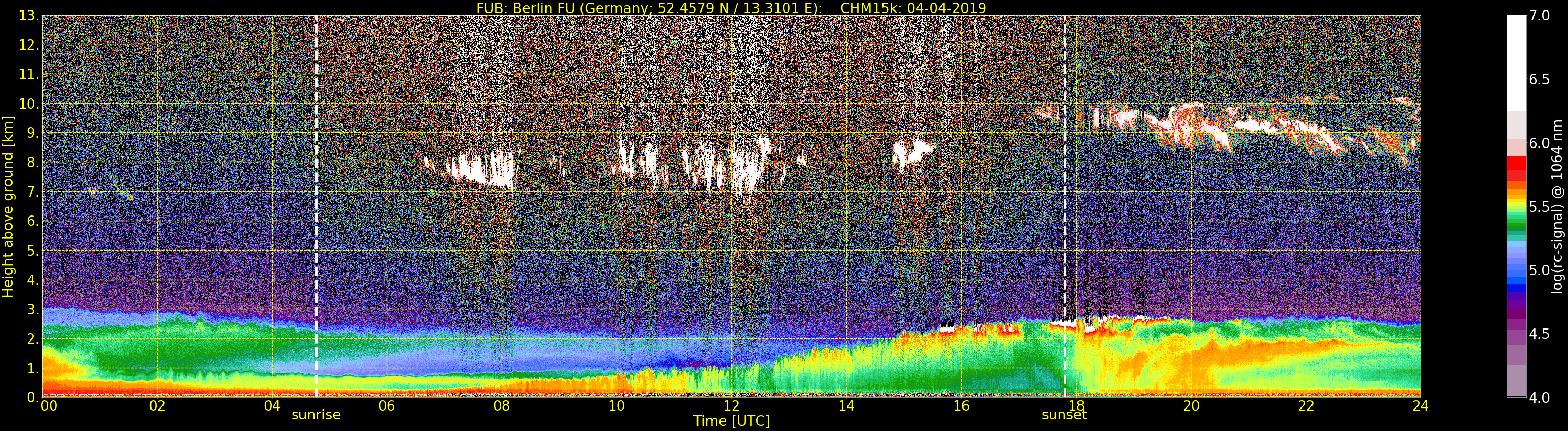Click colorbar tick value '7.0'
The width and height of the screenshot is (1568, 431).
1539,16
